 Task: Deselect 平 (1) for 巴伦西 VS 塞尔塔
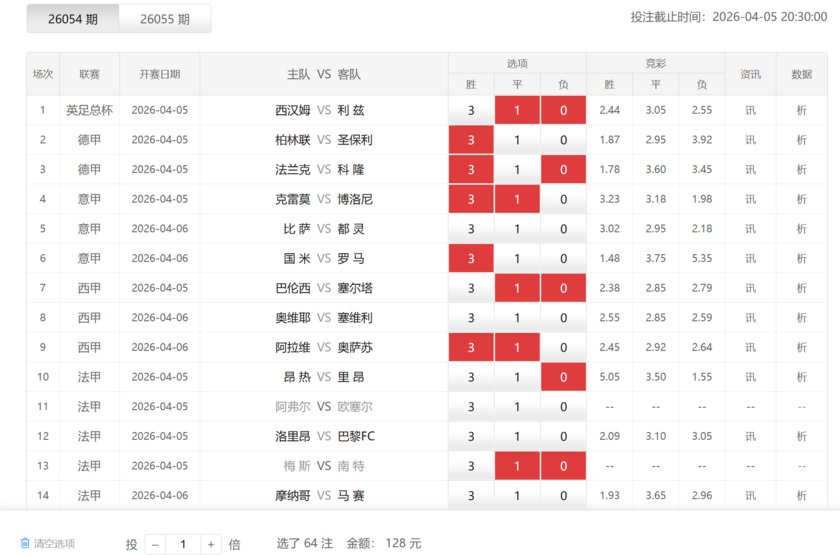[517, 288]
